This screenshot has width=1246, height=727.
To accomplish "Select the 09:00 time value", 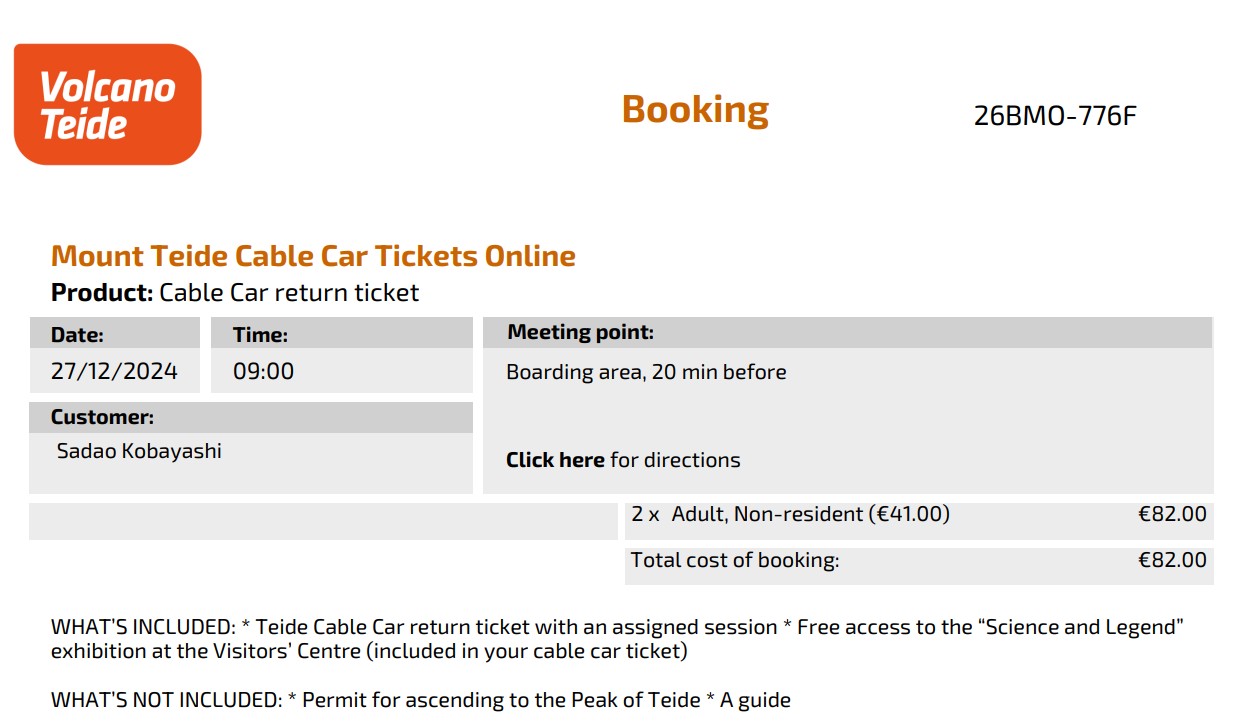I will point(264,372).
